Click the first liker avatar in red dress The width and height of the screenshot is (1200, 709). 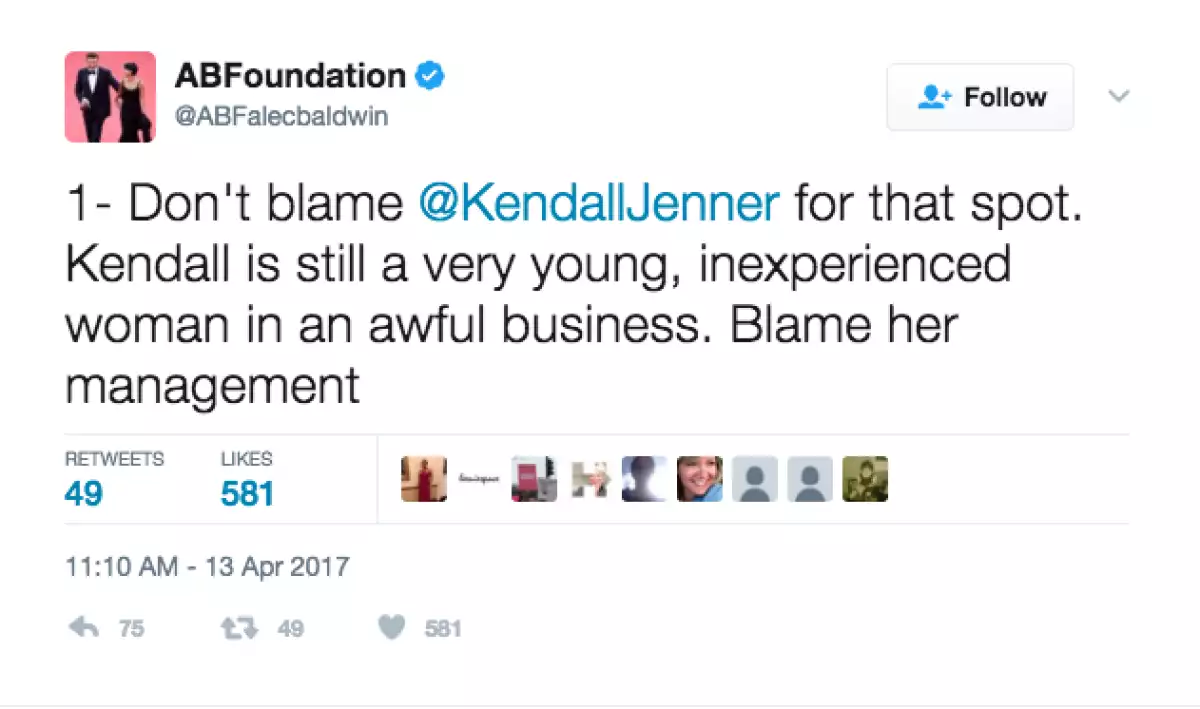(423, 479)
